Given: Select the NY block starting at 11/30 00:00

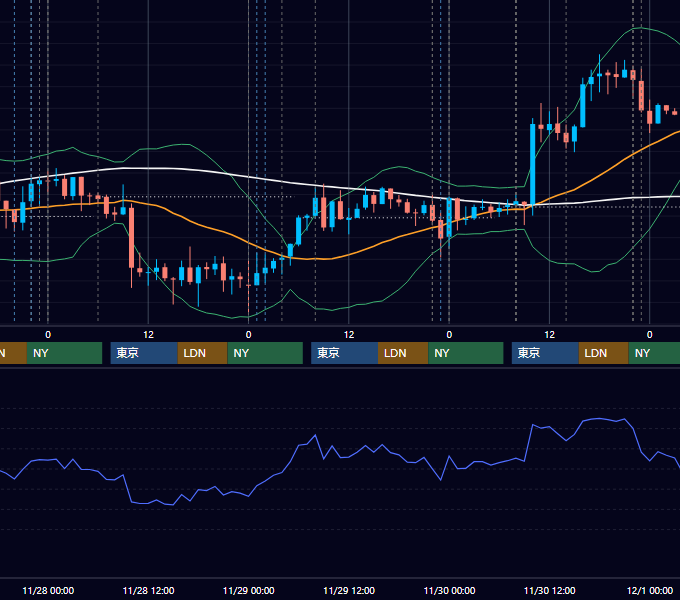Looking at the screenshot, I should click(466, 353).
